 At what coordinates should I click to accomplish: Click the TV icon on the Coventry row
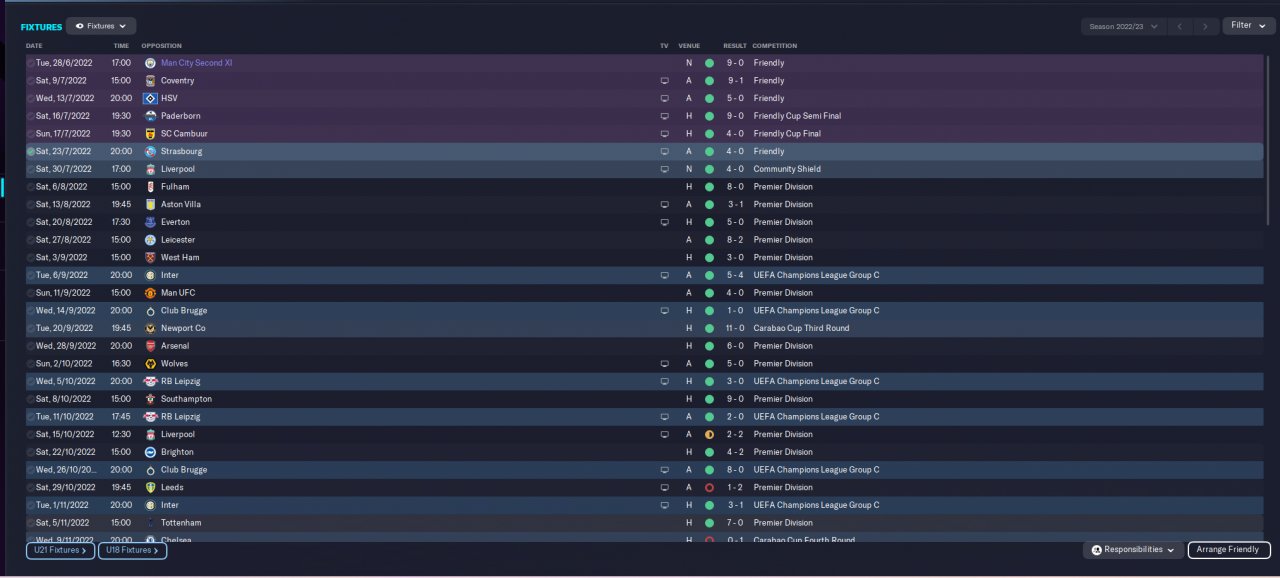(664, 81)
